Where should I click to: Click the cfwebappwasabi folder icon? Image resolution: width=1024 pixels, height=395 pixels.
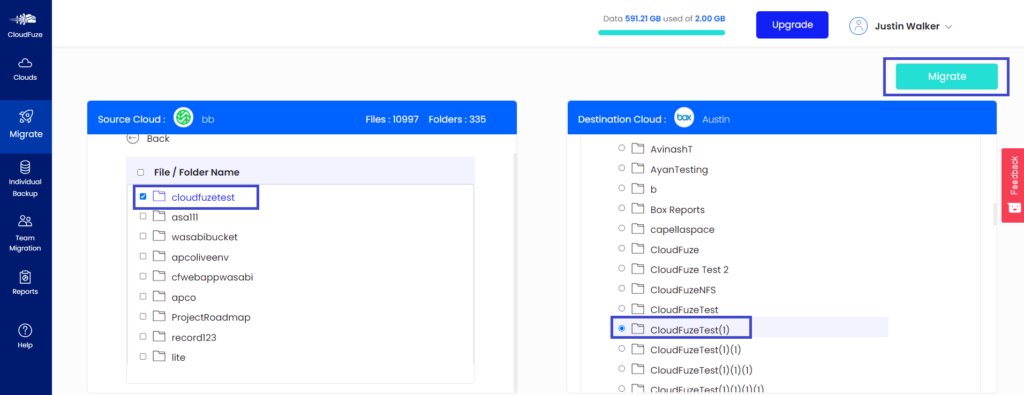coord(159,277)
